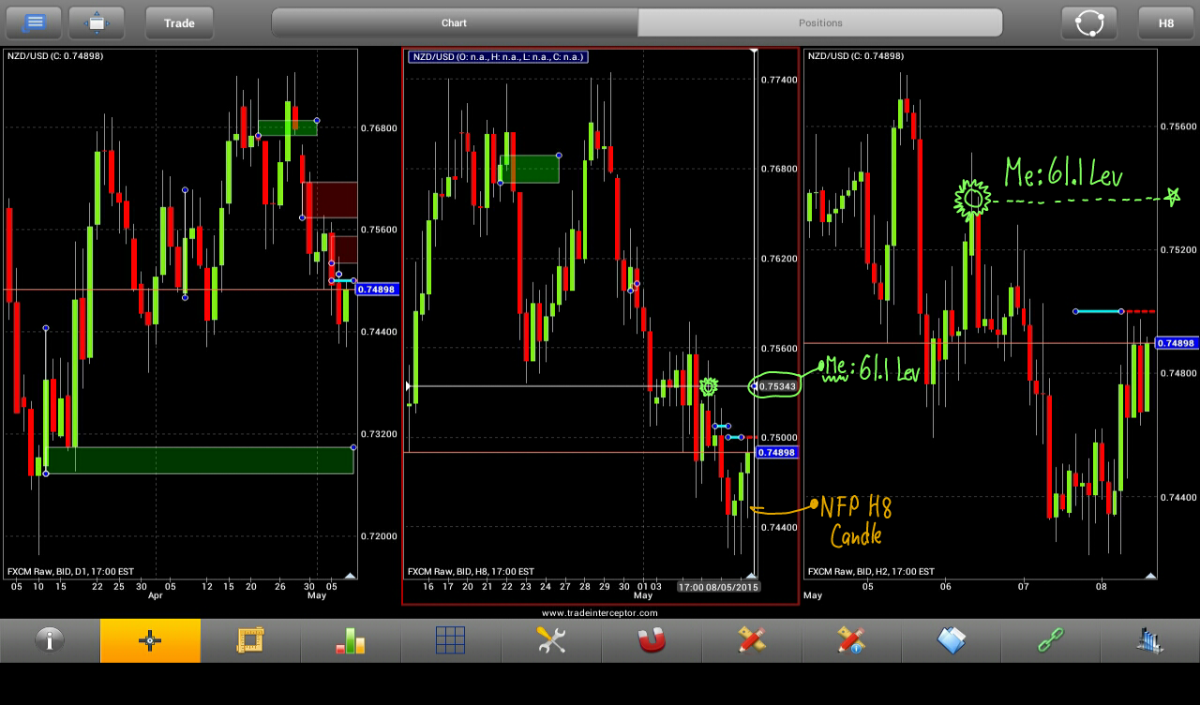Open the info icon in the bottom toolbar
This screenshot has height=705, width=1200.
[x=50, y=640]
